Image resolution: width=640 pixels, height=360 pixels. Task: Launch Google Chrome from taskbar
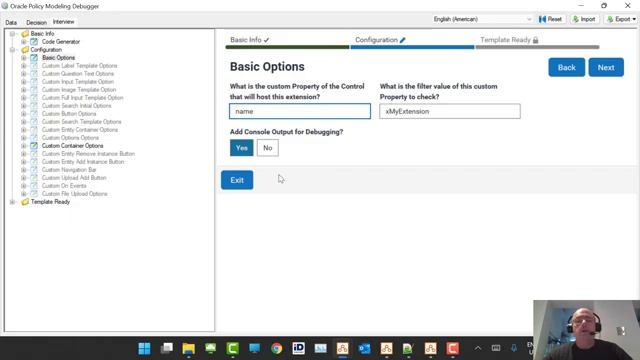point(276,348)
